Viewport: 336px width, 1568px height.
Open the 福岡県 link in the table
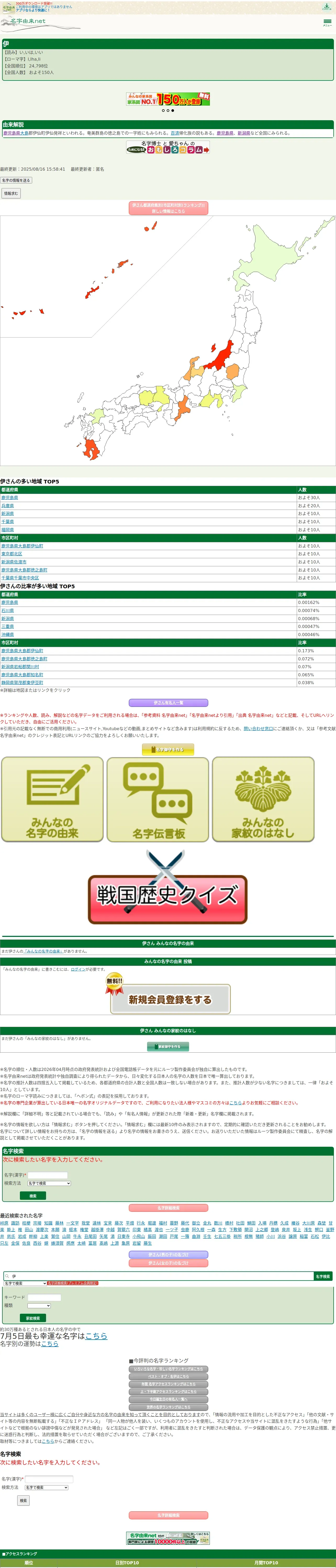[x=7, y=529]
